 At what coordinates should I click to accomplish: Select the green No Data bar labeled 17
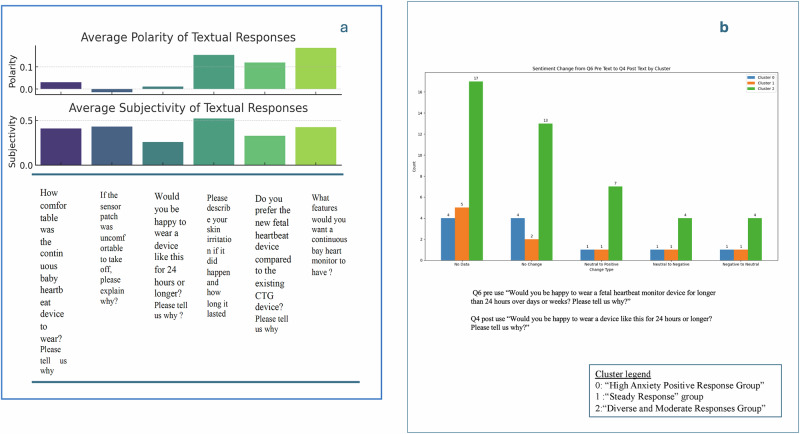point(476,171)
